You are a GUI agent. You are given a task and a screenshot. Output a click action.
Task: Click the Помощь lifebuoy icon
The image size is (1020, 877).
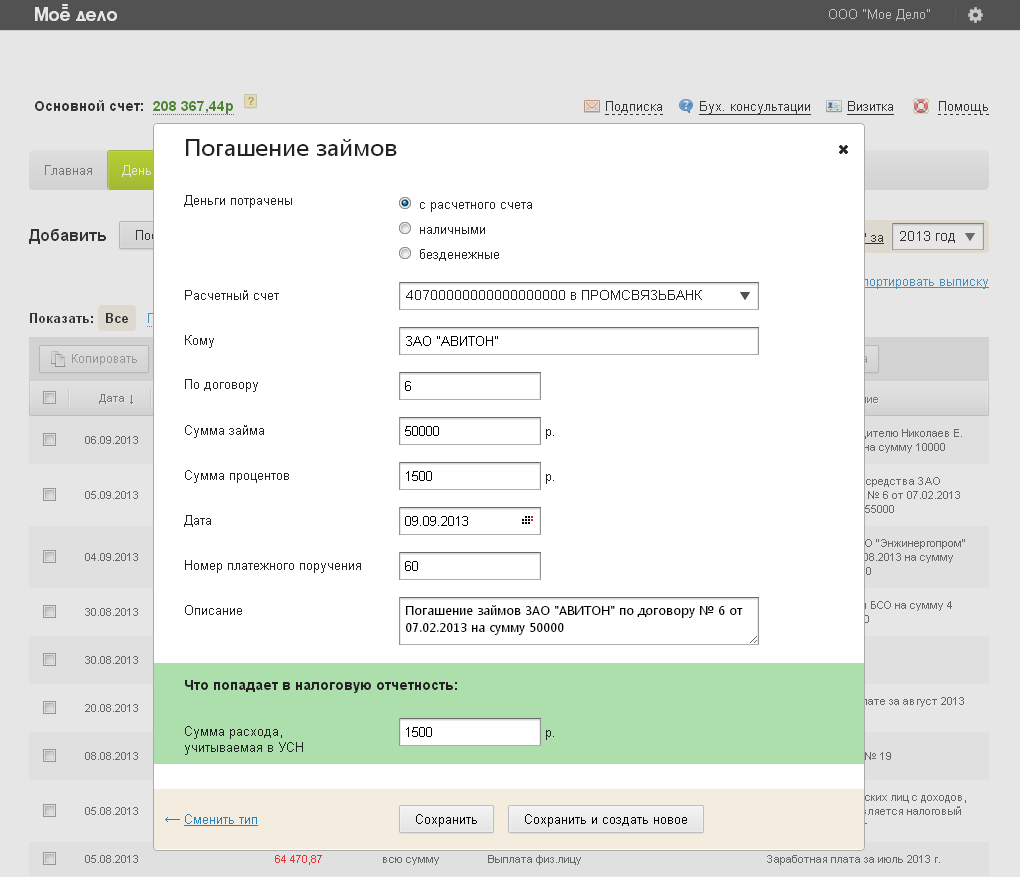tap(921, 106)
